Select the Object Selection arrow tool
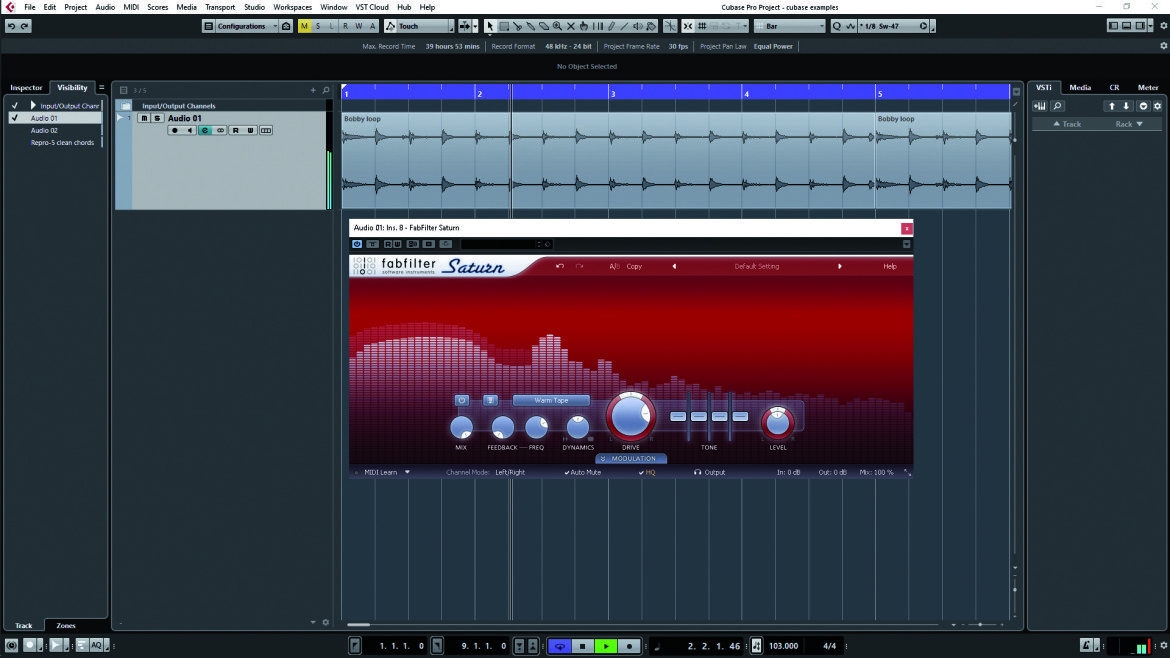The width and height of the screenshot is (1170, 658). (x=489, y=26)
